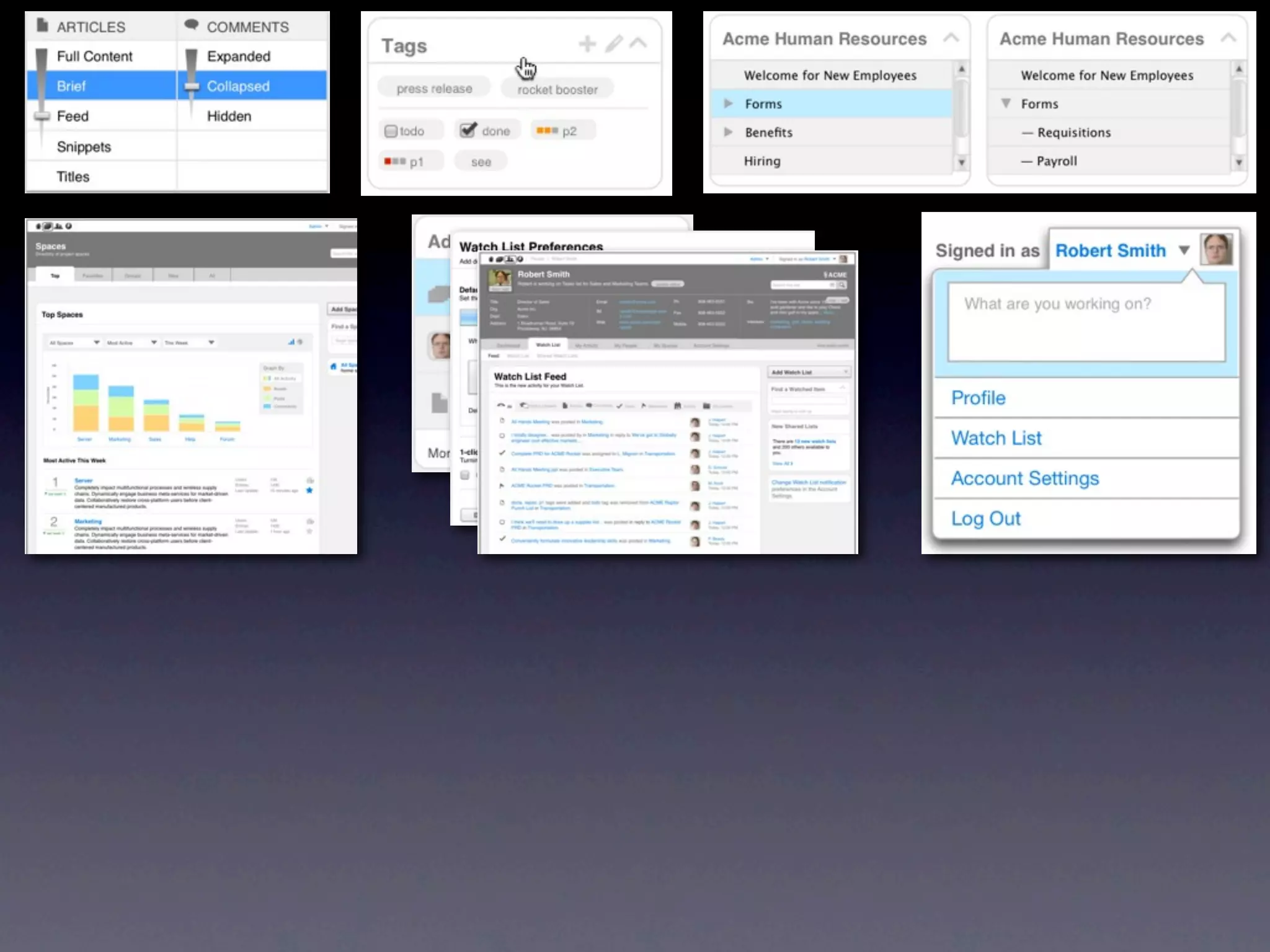1270x952 pixels.
Task: Open Watch List menu item
Action: point(996,438)
